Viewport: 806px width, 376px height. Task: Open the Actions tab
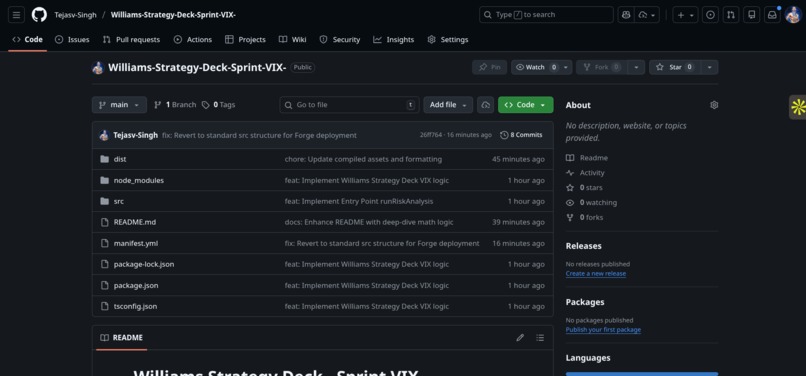click(x=193, y=40)
